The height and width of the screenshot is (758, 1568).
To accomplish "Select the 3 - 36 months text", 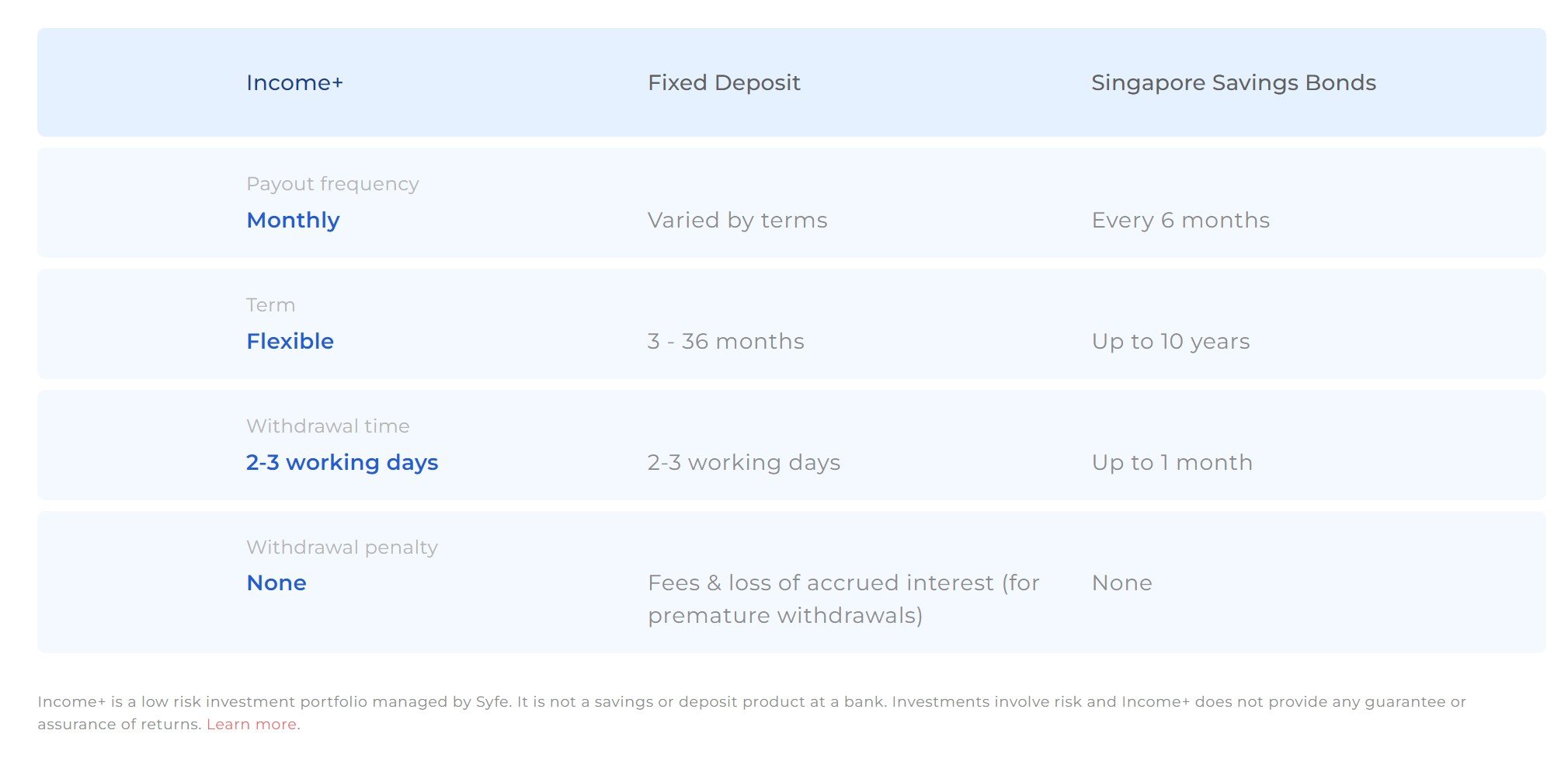I will (725, 342).
